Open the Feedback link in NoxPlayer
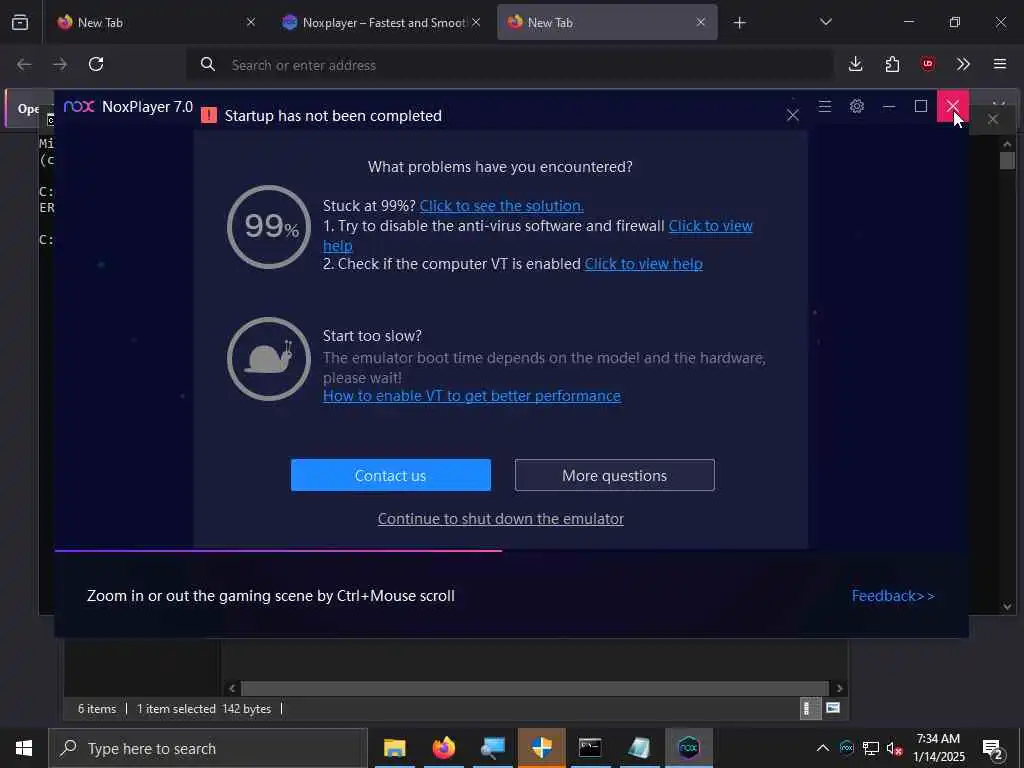Screen dimensions: 1024x768 [893, 596]
